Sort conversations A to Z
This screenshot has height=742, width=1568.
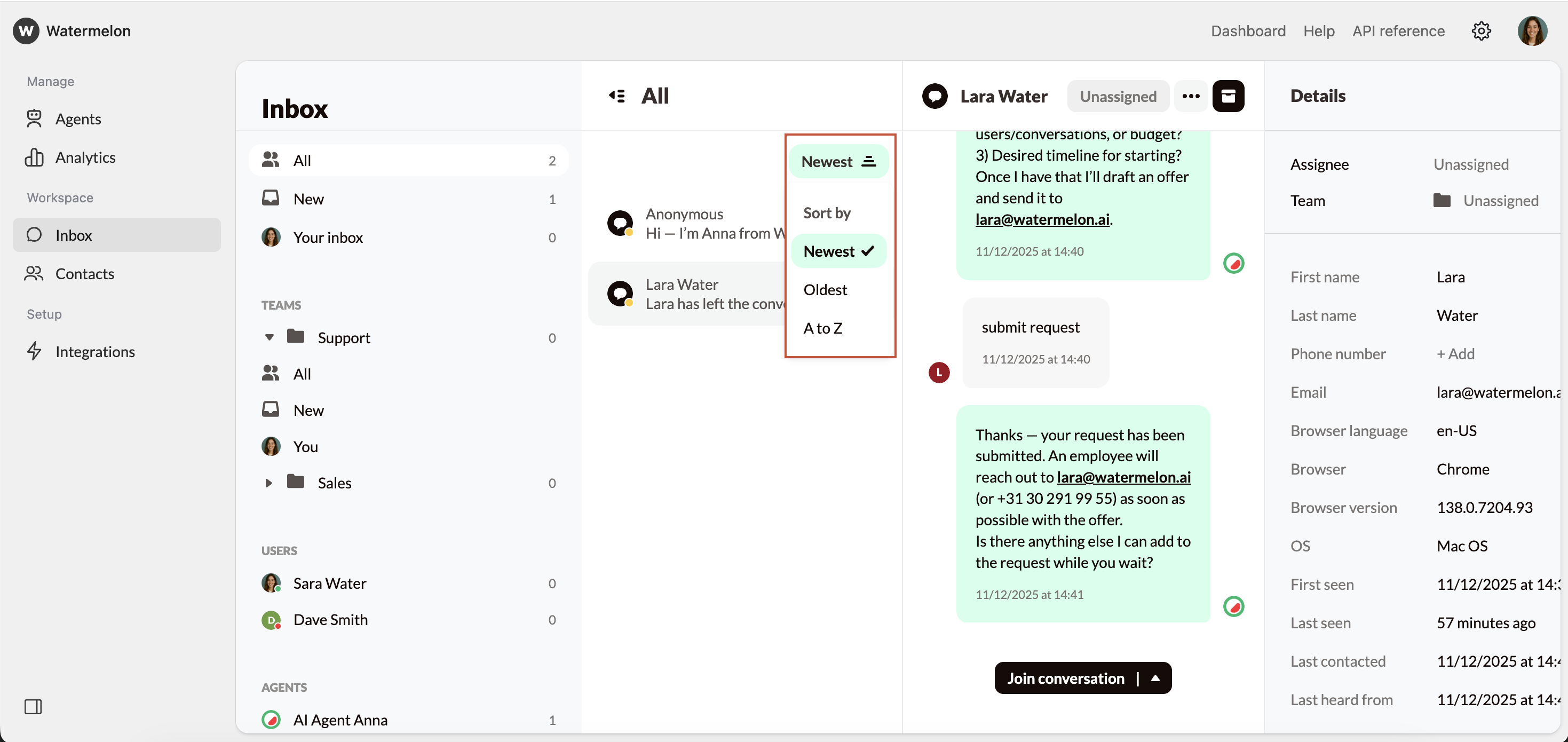click(823, 328)
